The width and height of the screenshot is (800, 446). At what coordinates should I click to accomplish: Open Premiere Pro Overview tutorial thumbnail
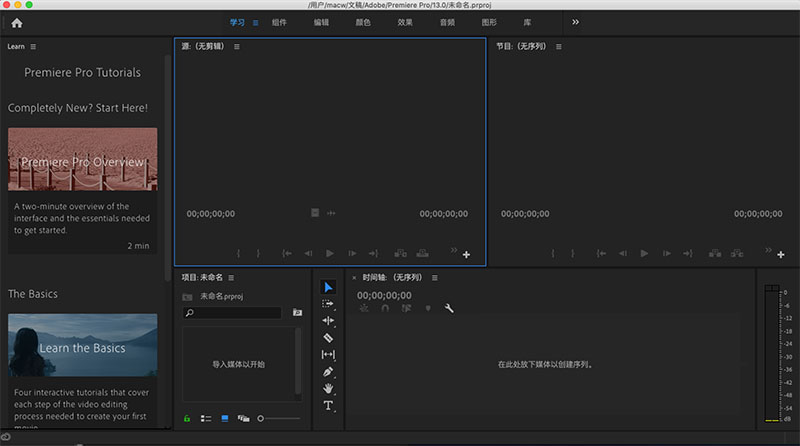click(83, 159)
